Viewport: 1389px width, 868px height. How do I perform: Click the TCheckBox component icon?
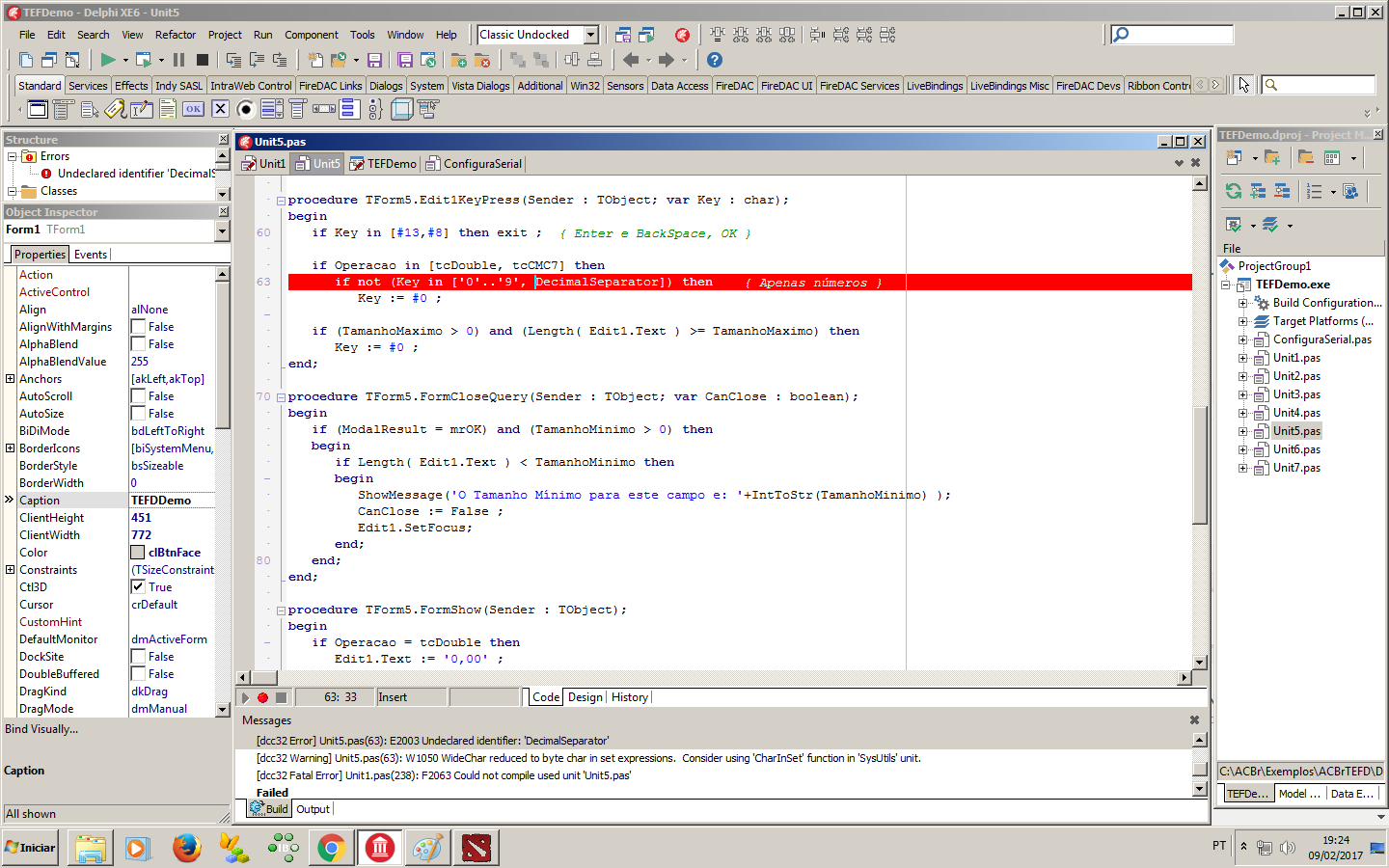click(x=220, y=109)
